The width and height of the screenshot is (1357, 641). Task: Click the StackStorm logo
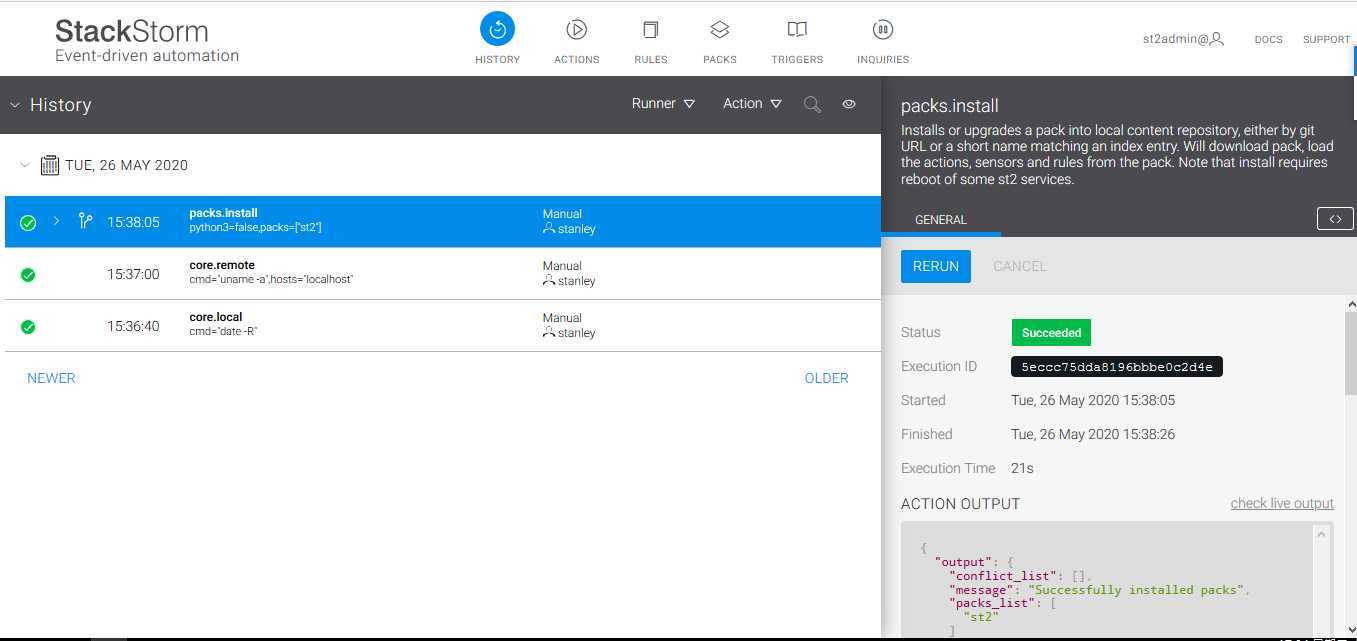tap(147, 40)
